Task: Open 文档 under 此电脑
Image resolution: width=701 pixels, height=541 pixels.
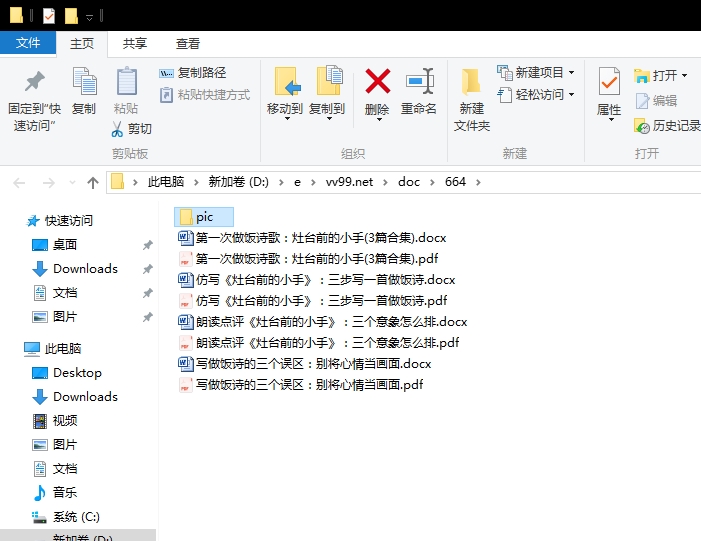Action: pos(54,469)
